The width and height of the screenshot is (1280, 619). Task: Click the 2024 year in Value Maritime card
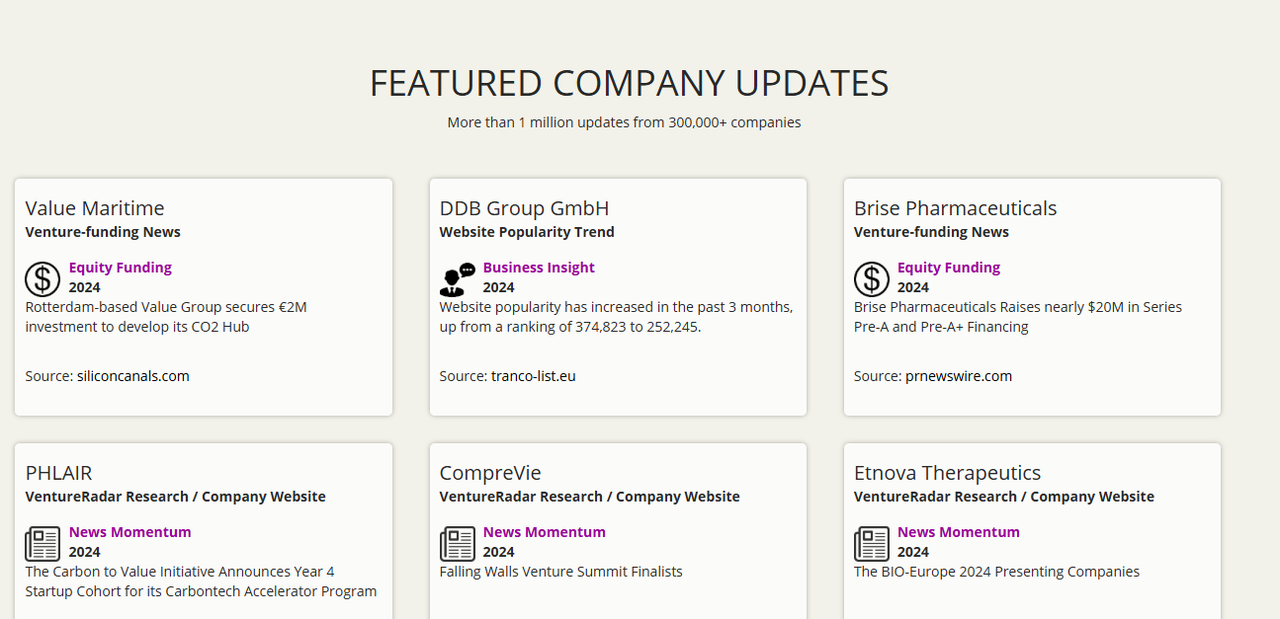[85, 288]
